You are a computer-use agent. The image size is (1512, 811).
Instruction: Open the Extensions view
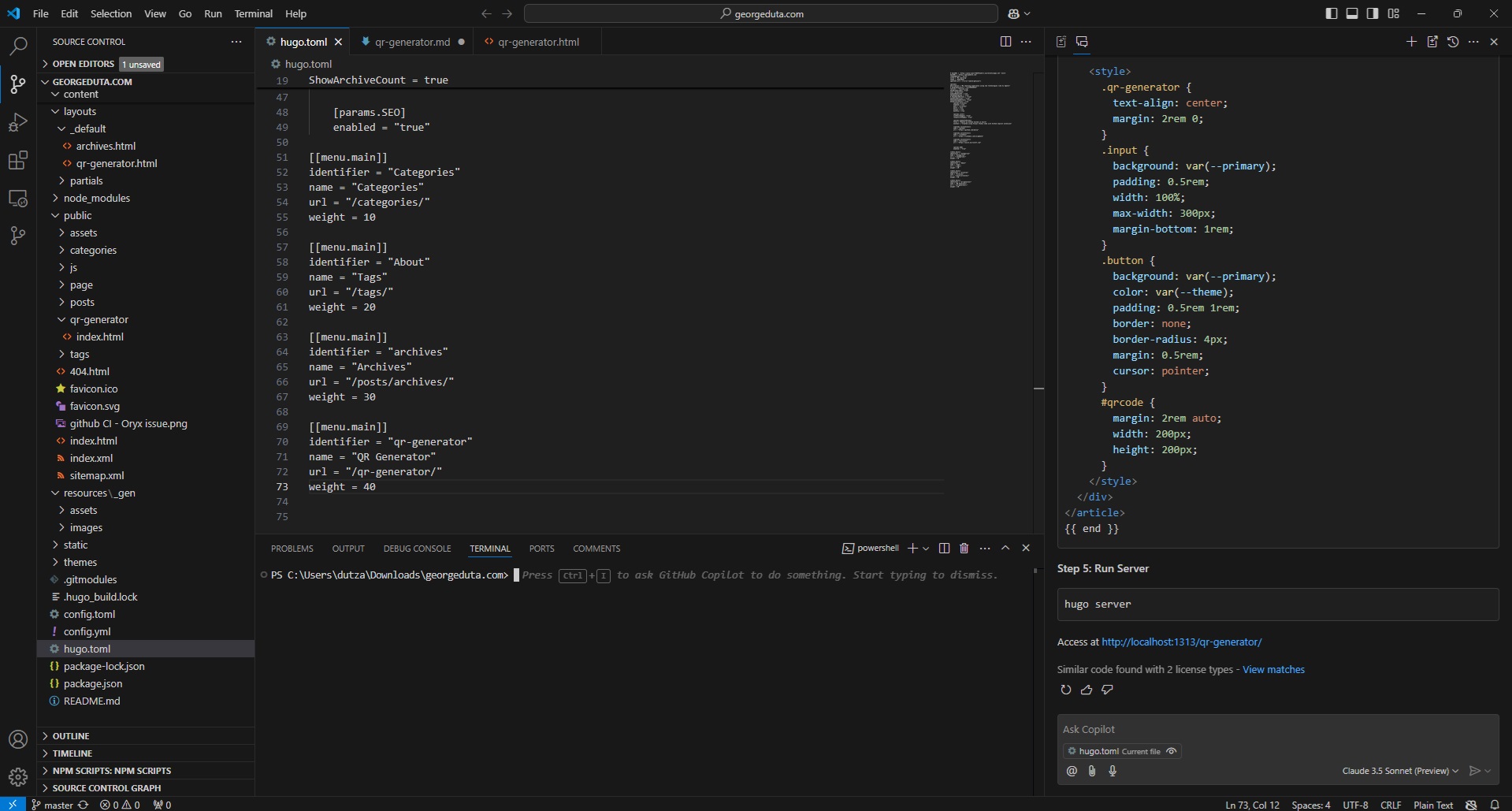(18, 161)
